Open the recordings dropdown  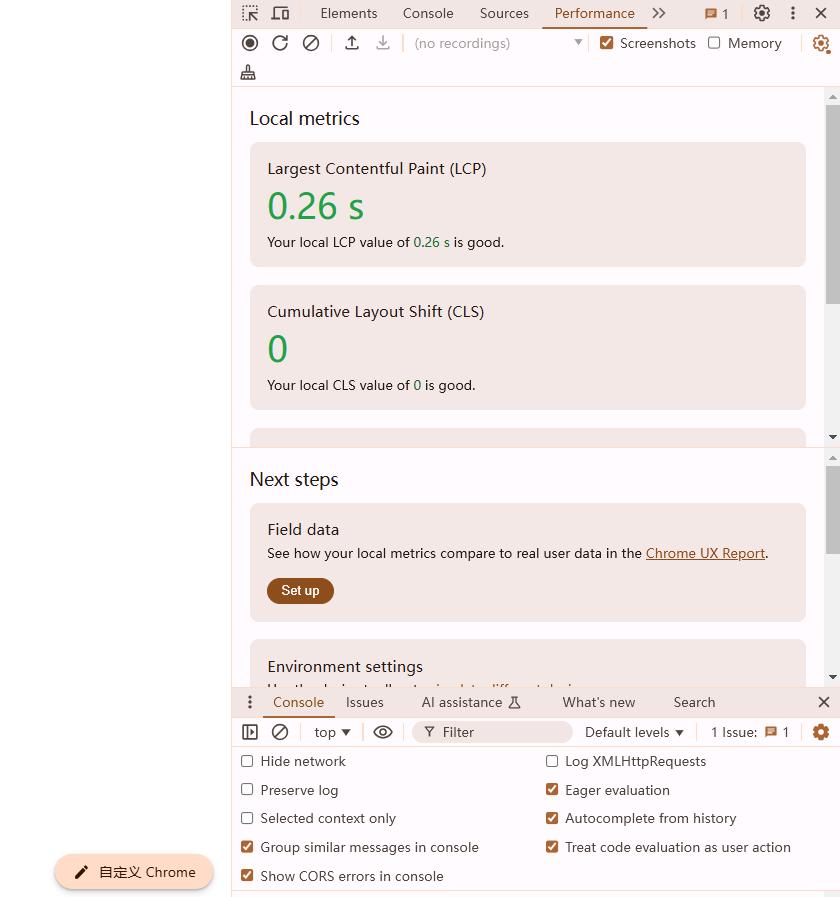click(x=498, y=43)
